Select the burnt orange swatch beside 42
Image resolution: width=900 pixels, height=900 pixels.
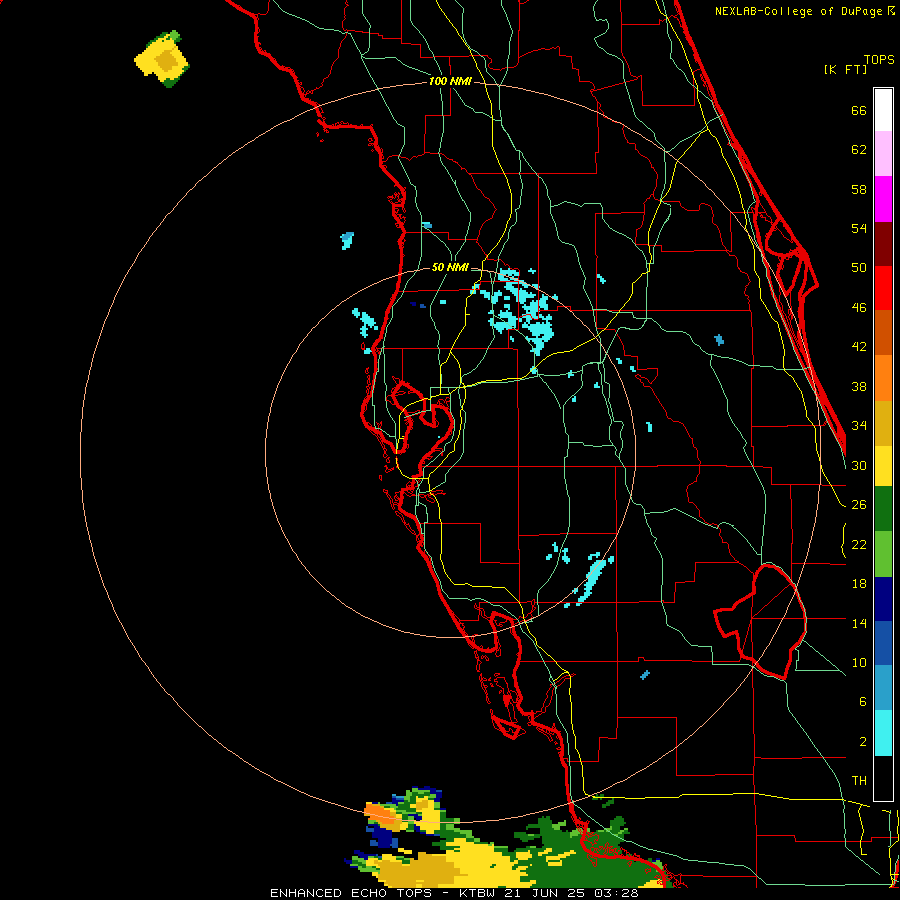click(883, 332)
